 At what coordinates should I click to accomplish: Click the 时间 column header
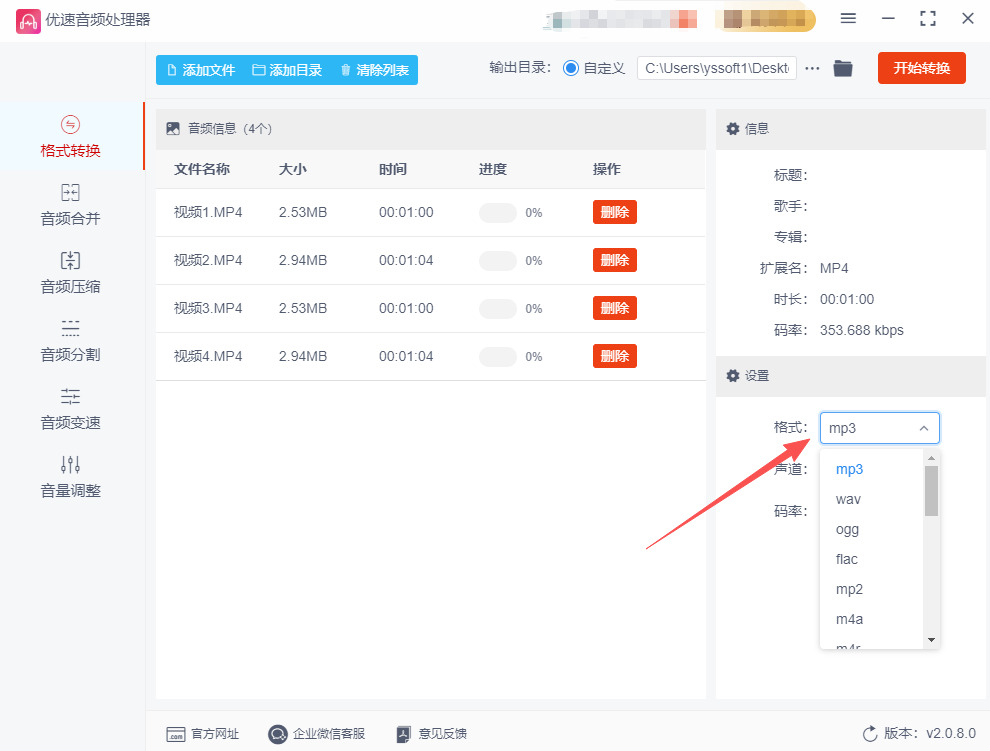point(393,169)
